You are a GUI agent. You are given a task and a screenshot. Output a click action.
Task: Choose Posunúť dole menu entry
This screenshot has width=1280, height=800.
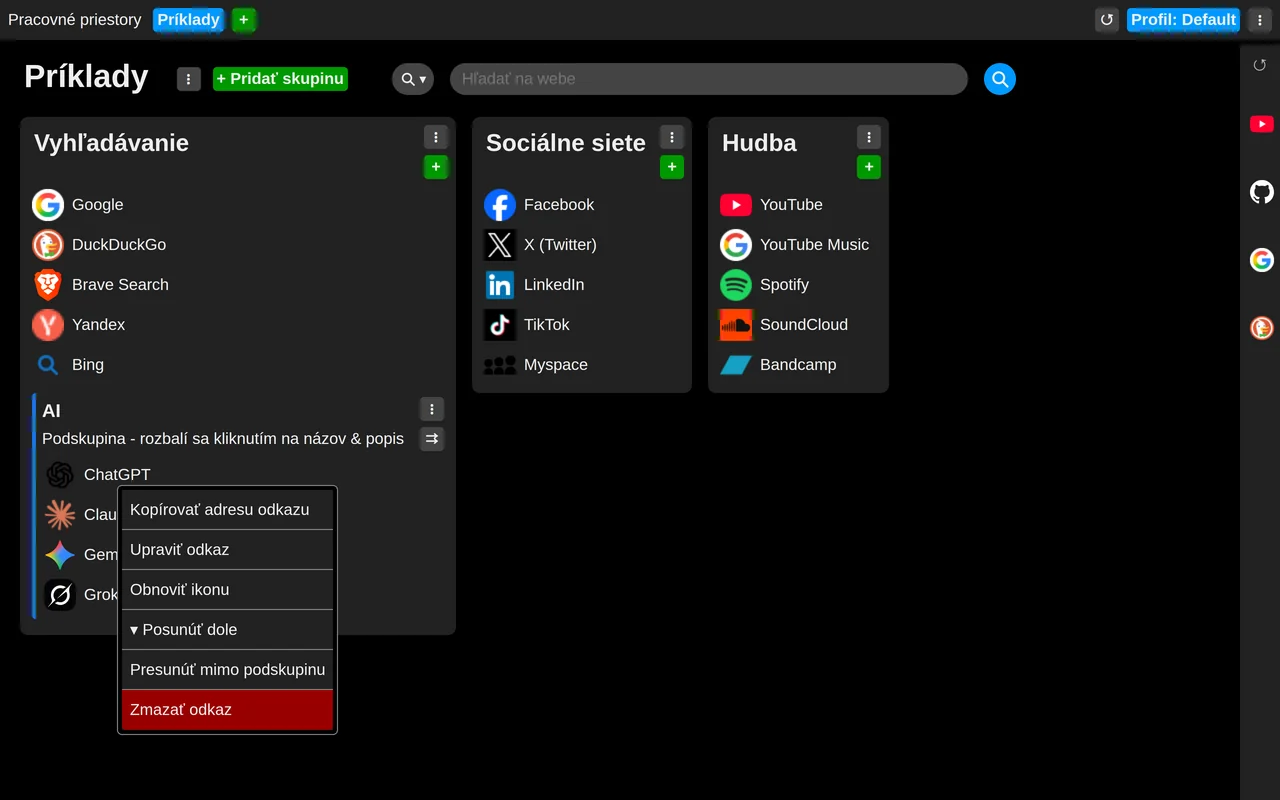227,630
